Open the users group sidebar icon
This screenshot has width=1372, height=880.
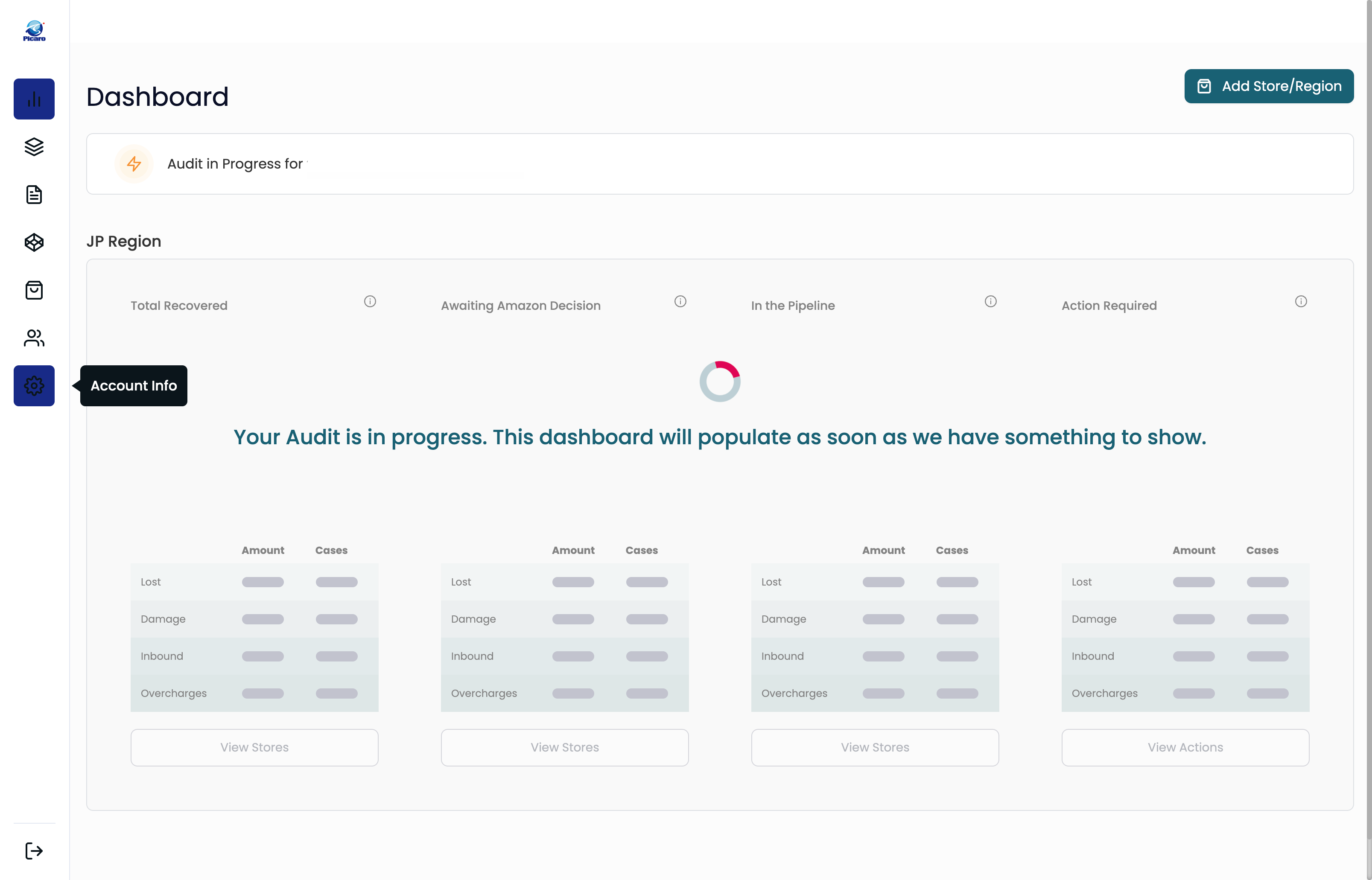[x=34, y=338]
